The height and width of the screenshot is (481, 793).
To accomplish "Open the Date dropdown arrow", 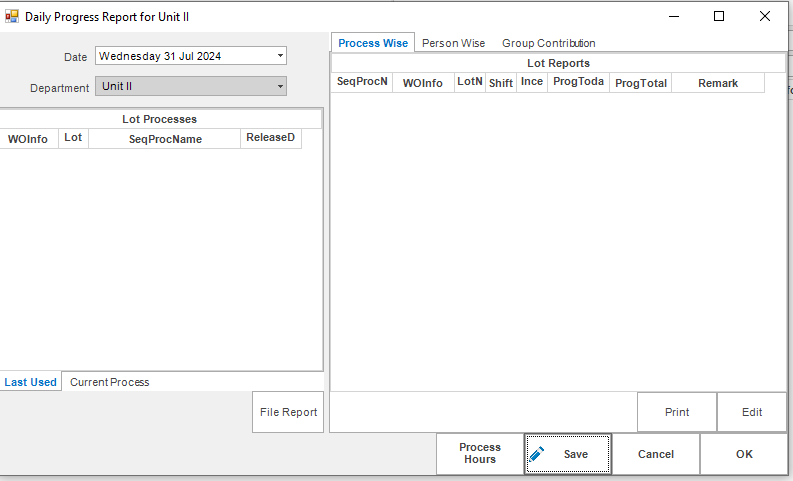I will point(280,56).
